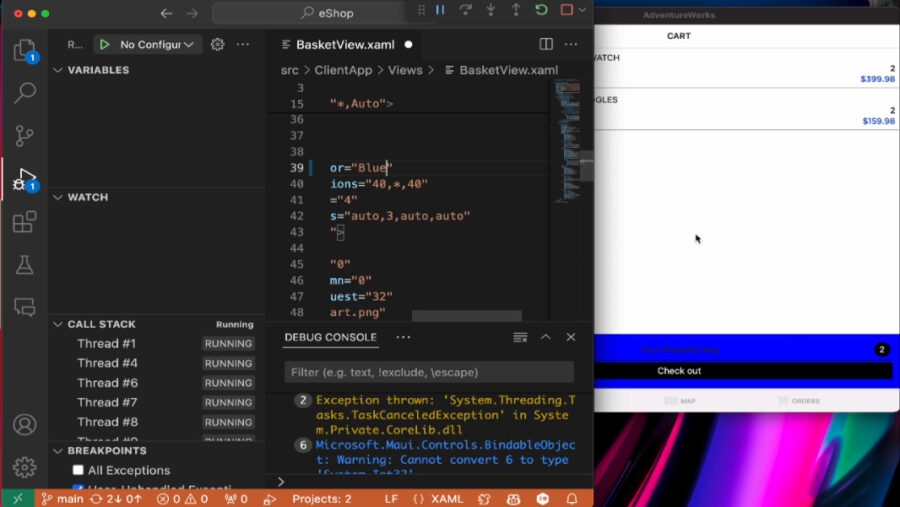The height and width of the screenshot is (507, 900).
Task: Click the Views breadcrumb
Action: (x=405, y=70)
